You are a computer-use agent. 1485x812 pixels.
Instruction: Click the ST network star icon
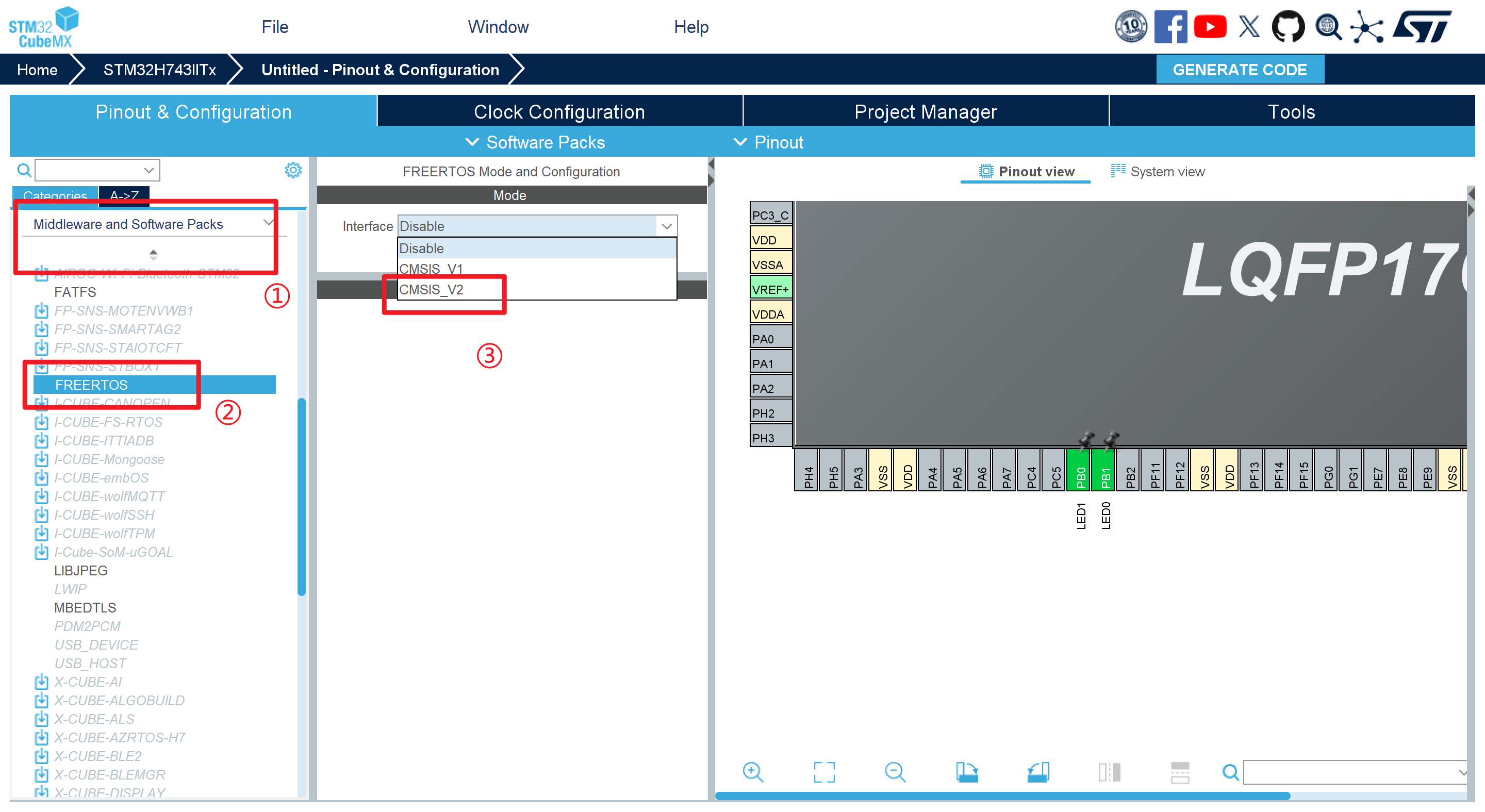(1367, 26)
